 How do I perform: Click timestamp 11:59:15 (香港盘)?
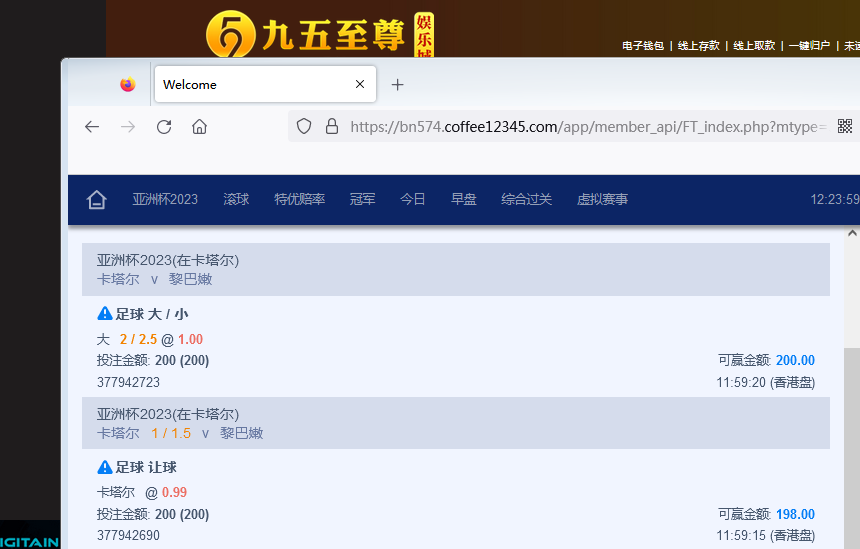[766, 535]
